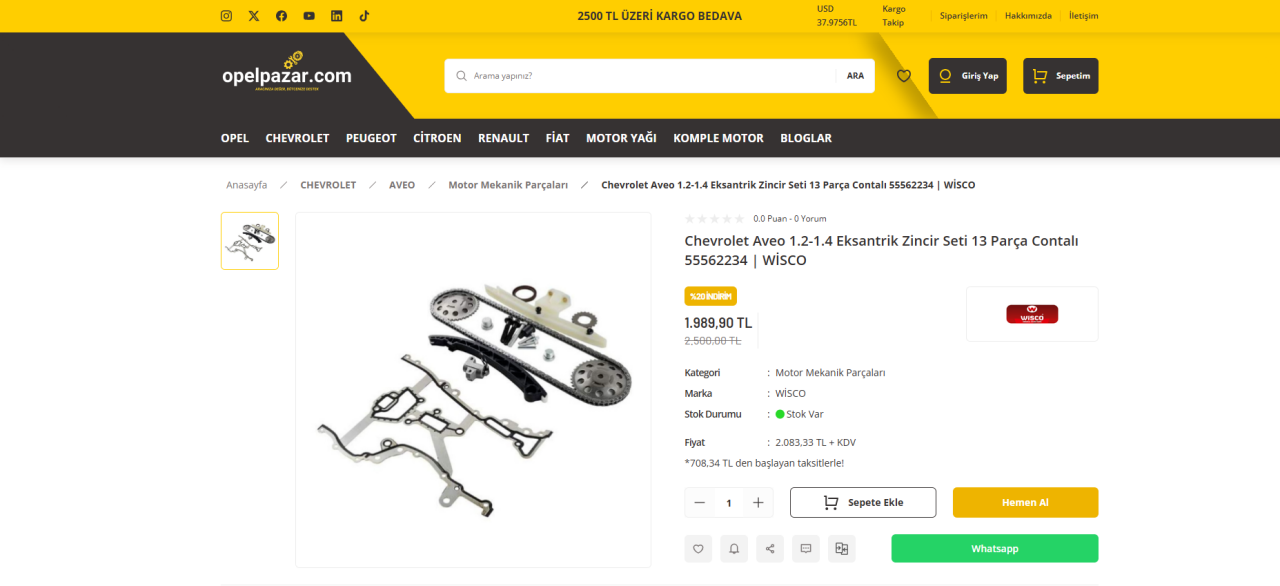The image size is (1280, 586).
Task: Click the Sepete Ekle button
Action: [863, 502]
